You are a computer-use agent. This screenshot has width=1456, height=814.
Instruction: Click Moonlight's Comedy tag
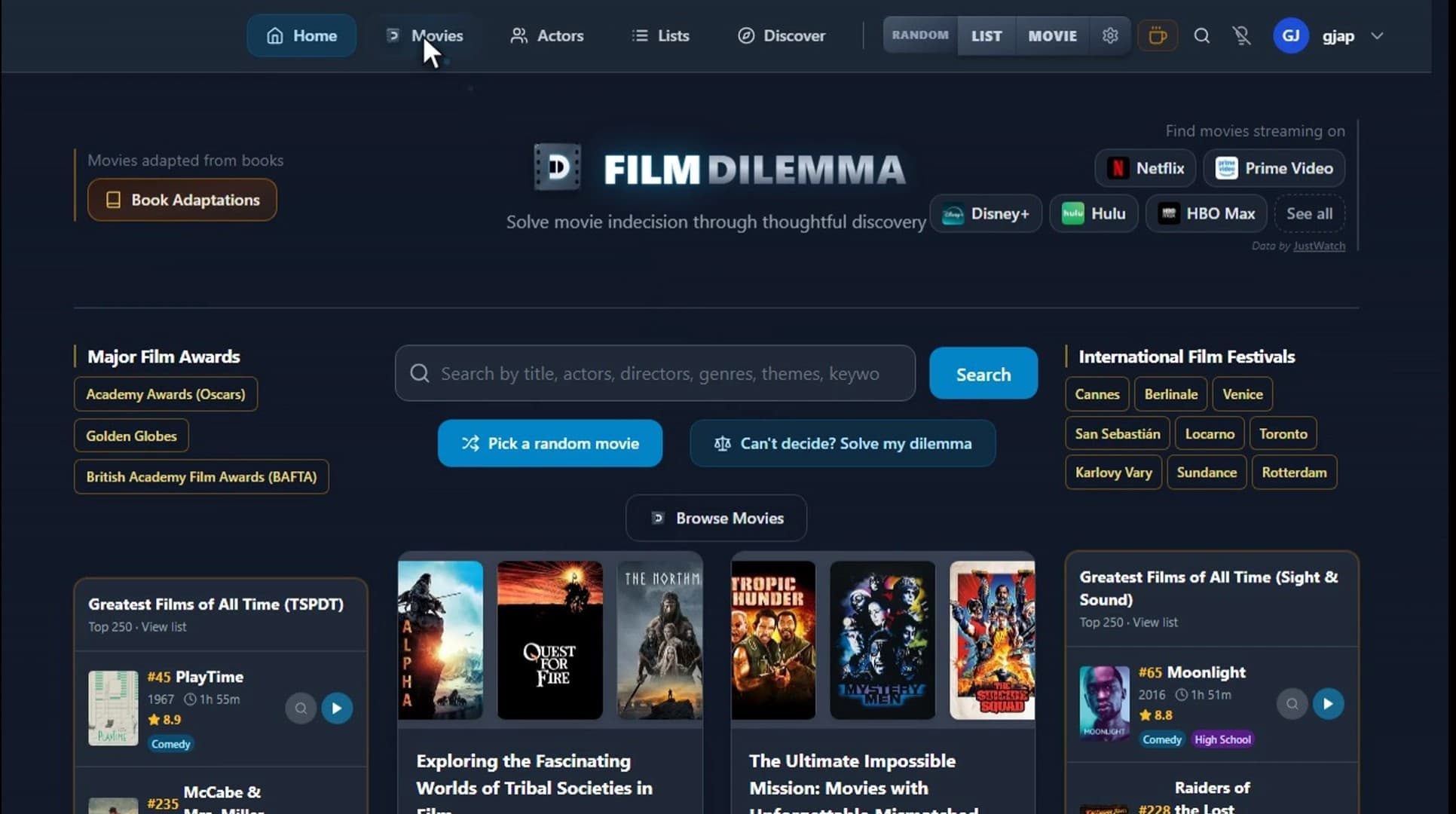(1161, 739)
